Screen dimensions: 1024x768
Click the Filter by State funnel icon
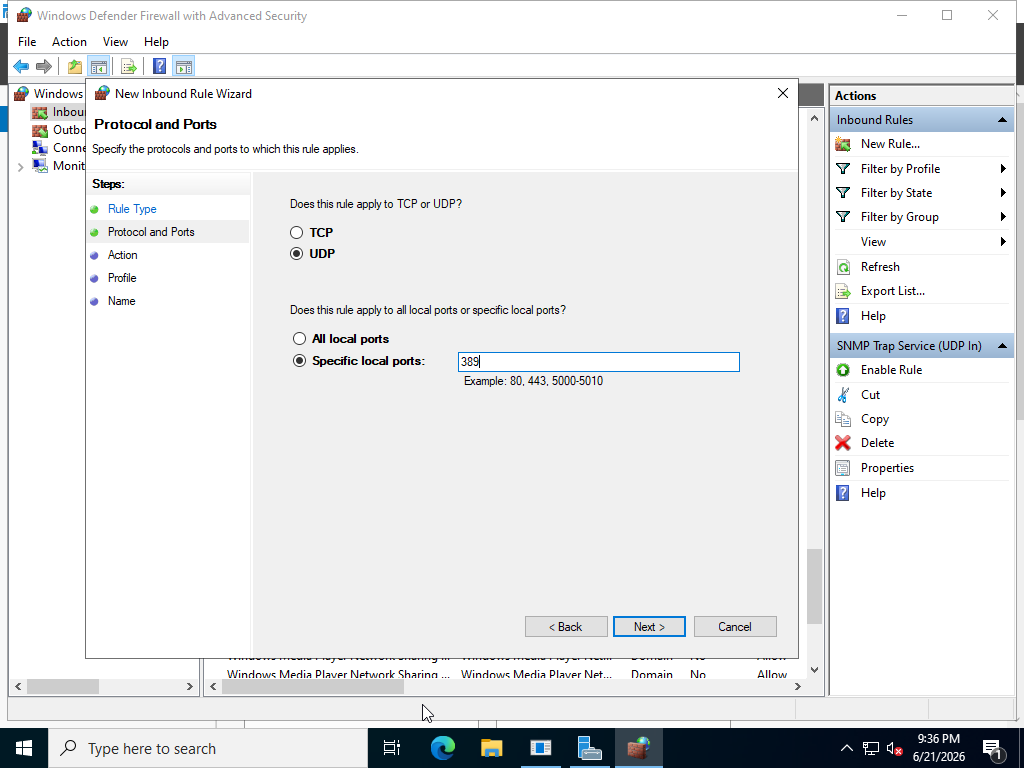coord(843,193)
